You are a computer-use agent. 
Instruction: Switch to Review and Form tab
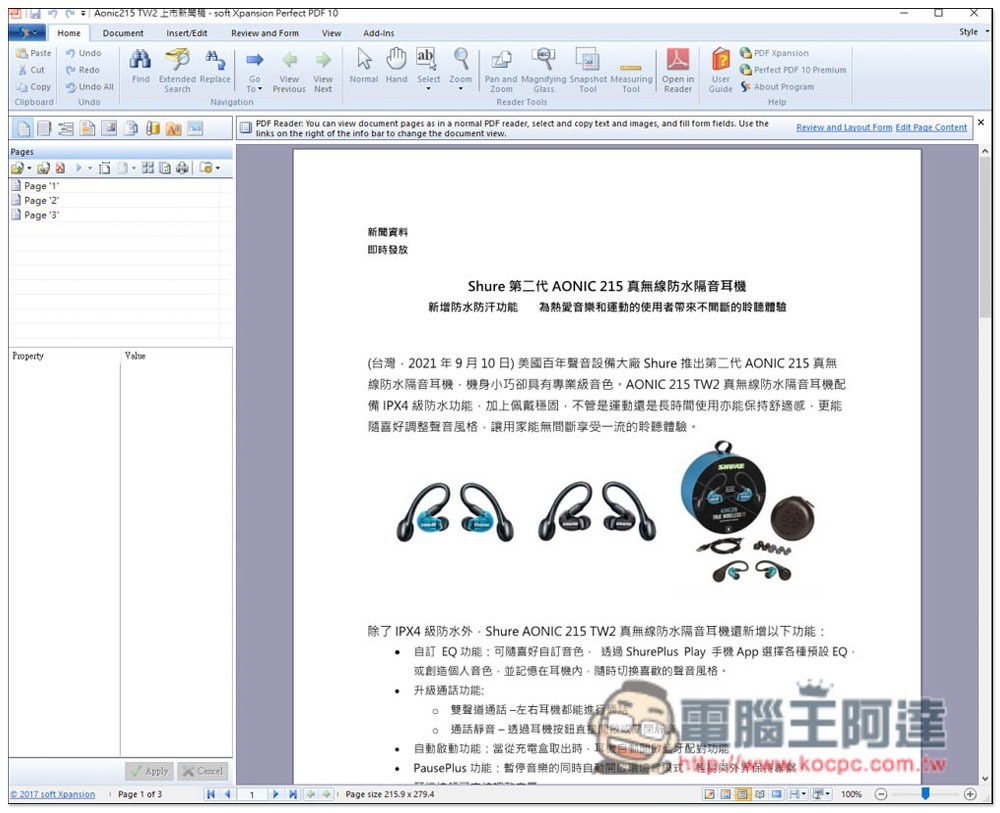(x=265, y=33)
